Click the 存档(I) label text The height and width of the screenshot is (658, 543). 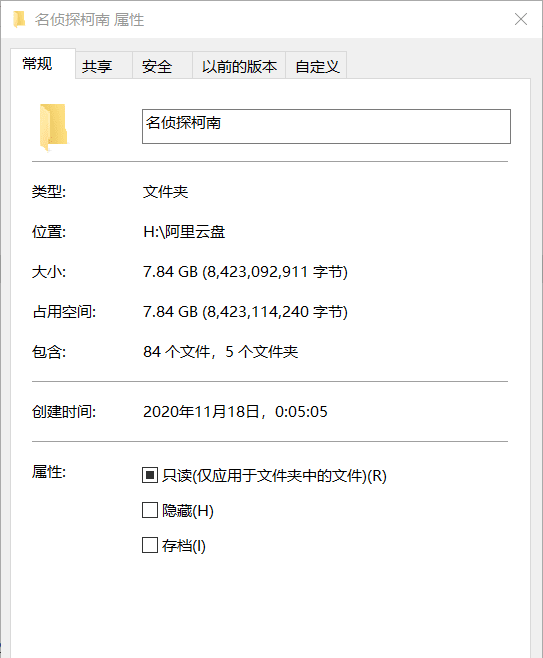[x=184, y=546]
